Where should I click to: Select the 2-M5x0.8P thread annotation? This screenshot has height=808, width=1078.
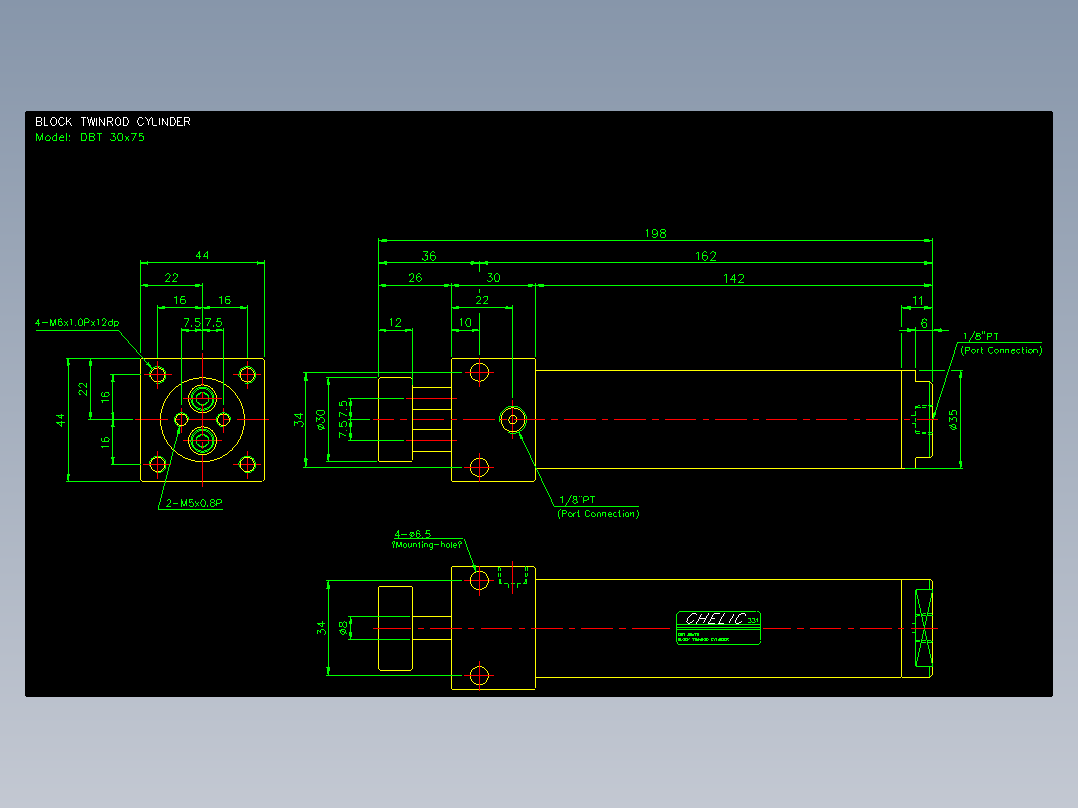(x=194, y=503)
